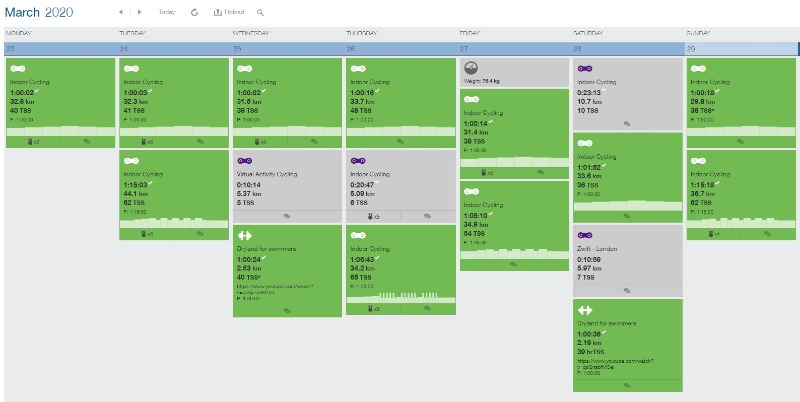Open the search magnifier icon
The image size is (800, 402).
coord(260,12)
